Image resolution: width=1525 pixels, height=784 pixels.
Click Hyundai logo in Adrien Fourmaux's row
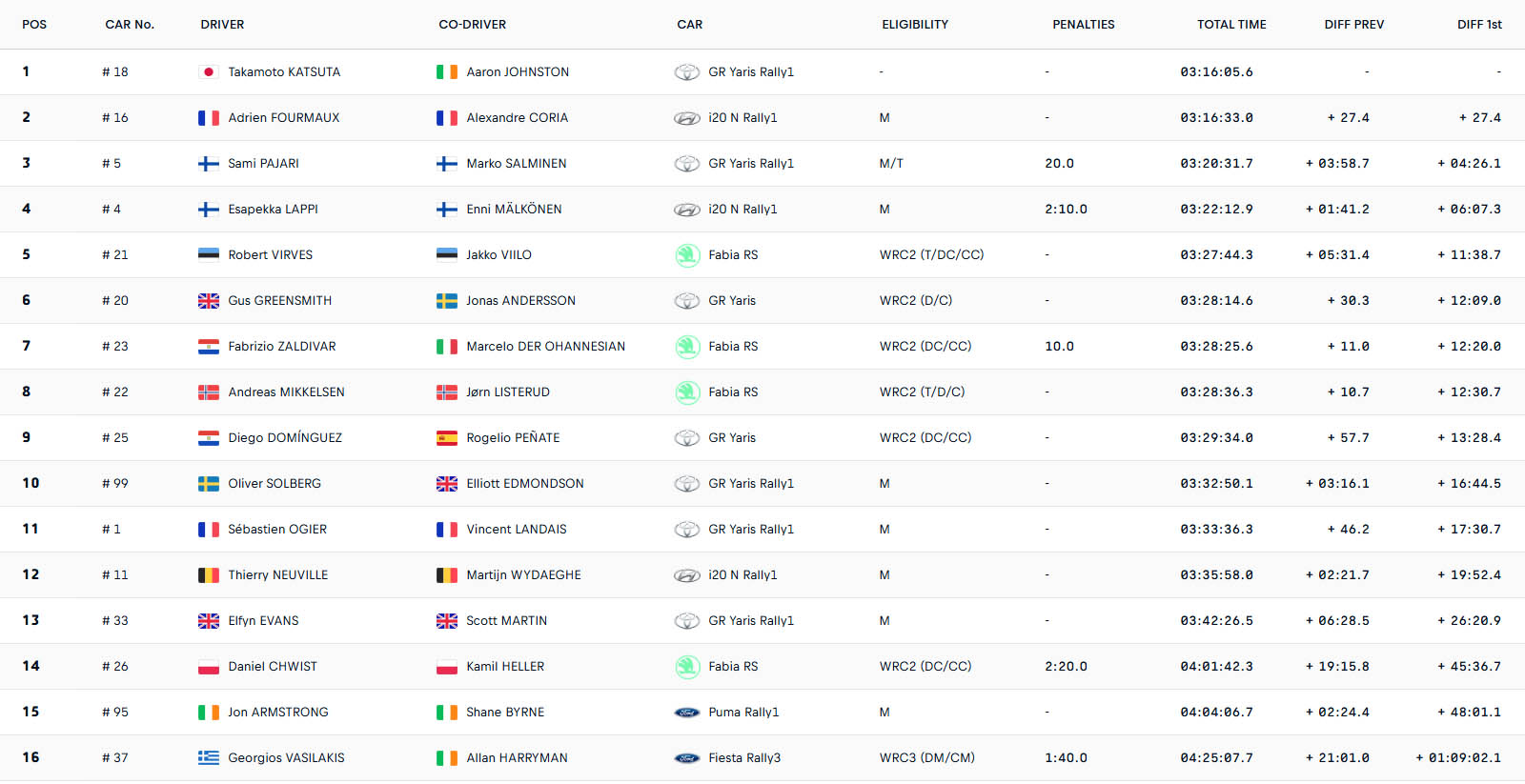point(686,118)
